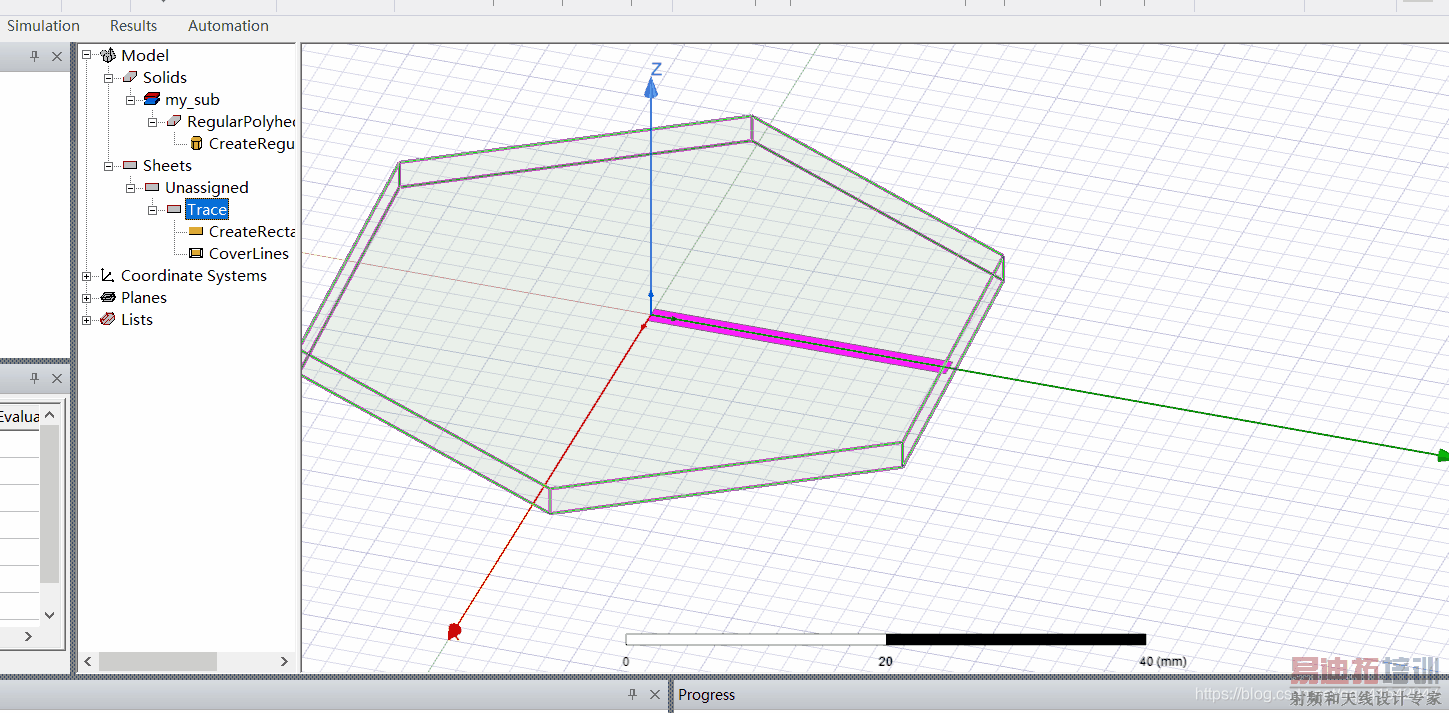Click the my_sub material icon
This screenshot has height=713, width=1449.
152,99
